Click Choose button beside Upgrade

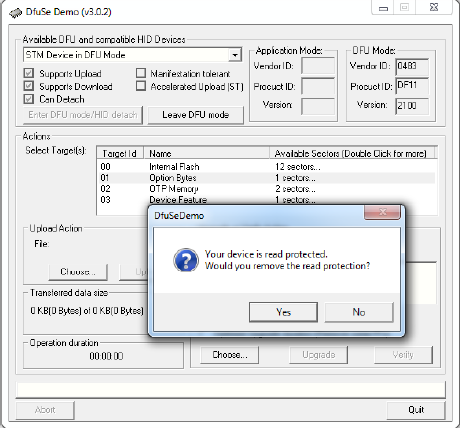tap(230, 355)
